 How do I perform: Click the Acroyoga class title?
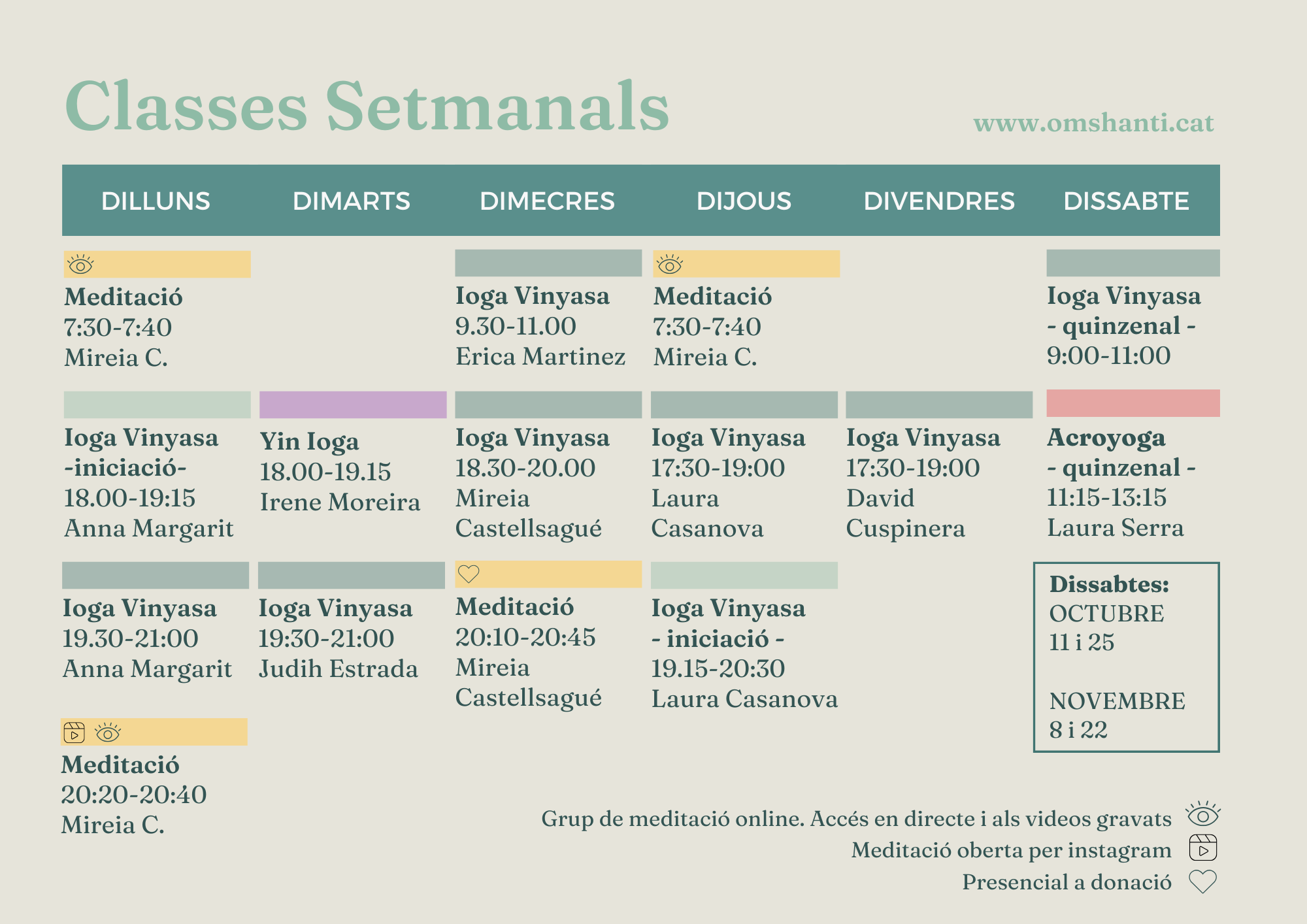coord(1106,438)
